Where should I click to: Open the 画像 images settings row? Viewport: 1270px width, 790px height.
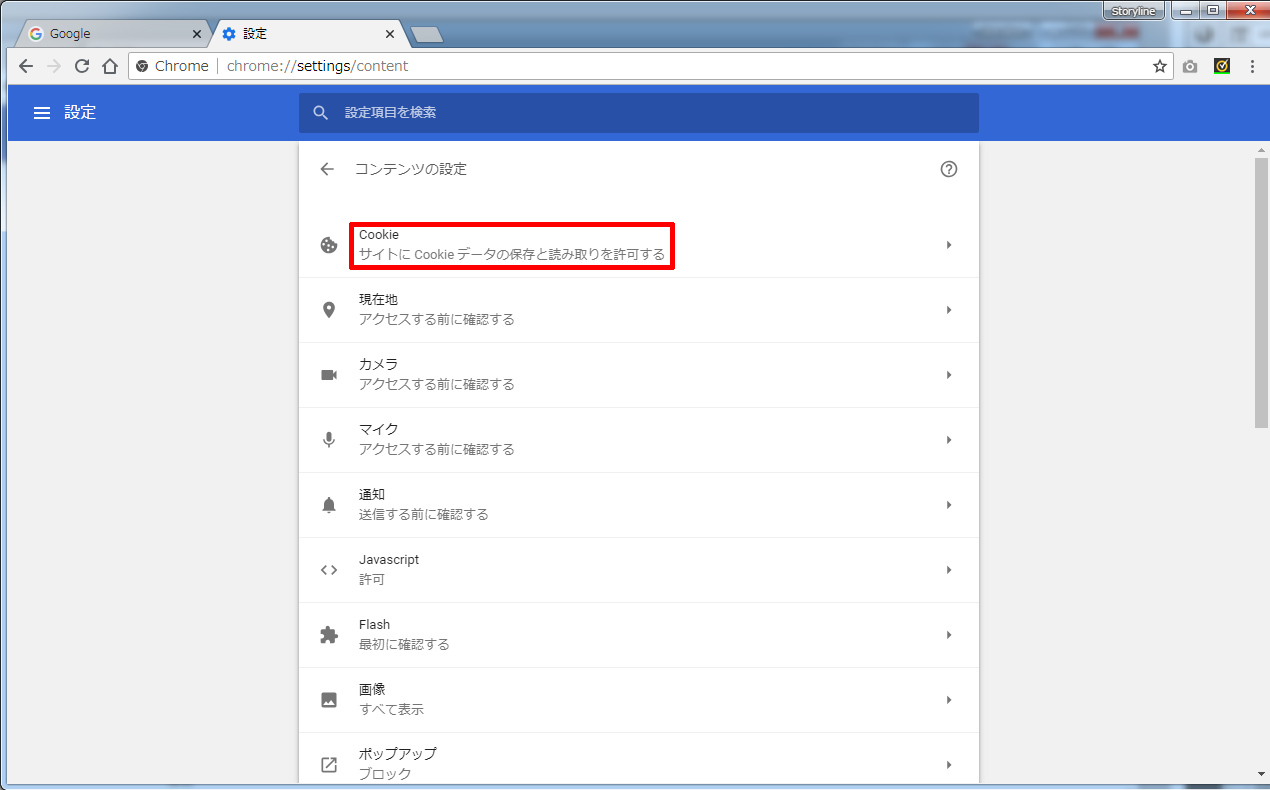(638, 700)
